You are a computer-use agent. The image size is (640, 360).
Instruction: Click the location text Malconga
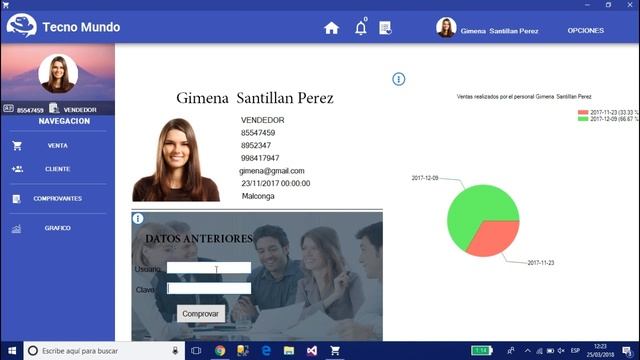[x=258, y=196]
